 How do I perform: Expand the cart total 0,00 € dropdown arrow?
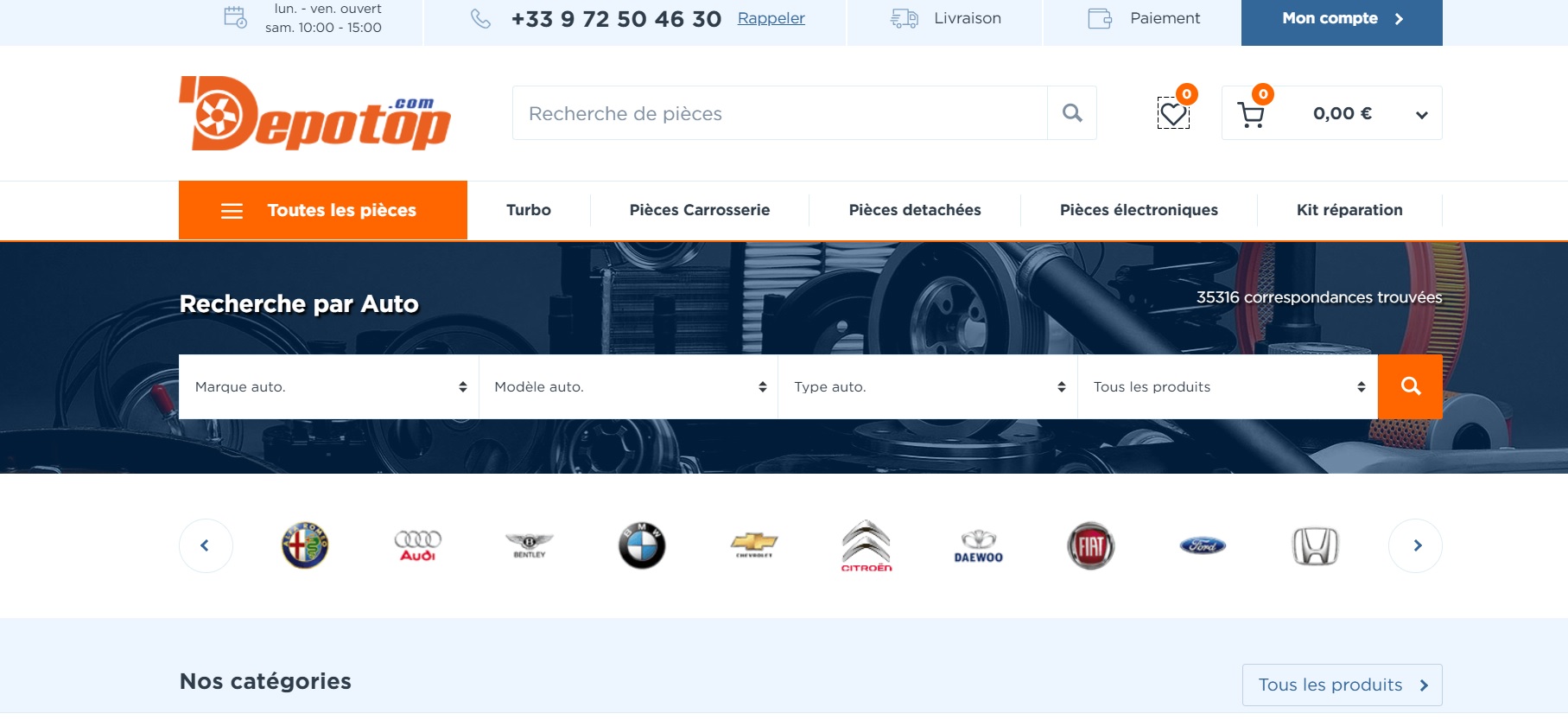tap(1421, 114)
